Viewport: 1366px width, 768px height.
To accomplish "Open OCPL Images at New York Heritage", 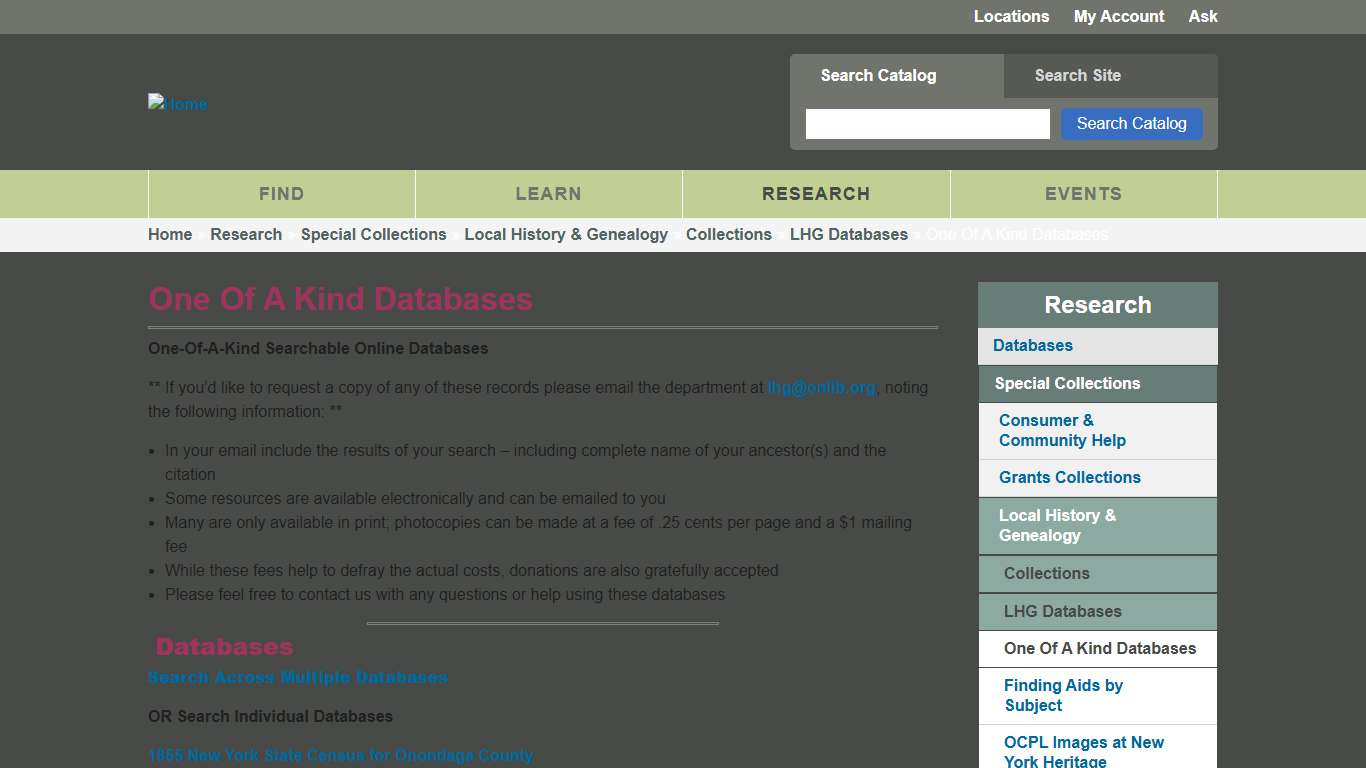I will 1083,750.
